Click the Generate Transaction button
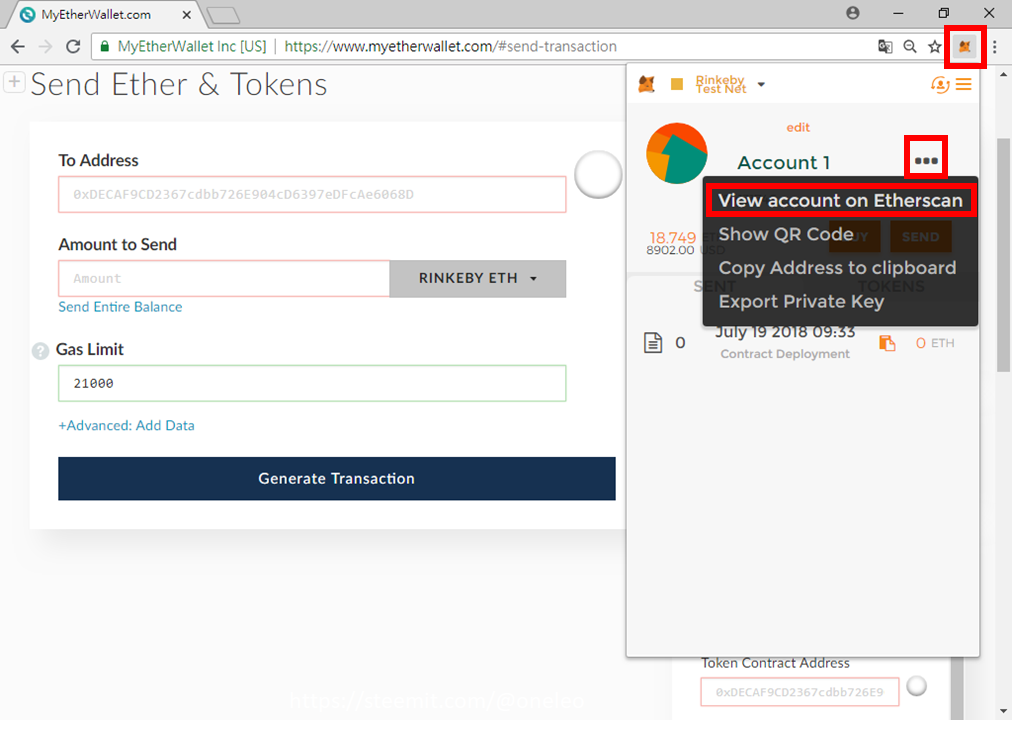Screen dimensions: 1012x729 (336, 479)
